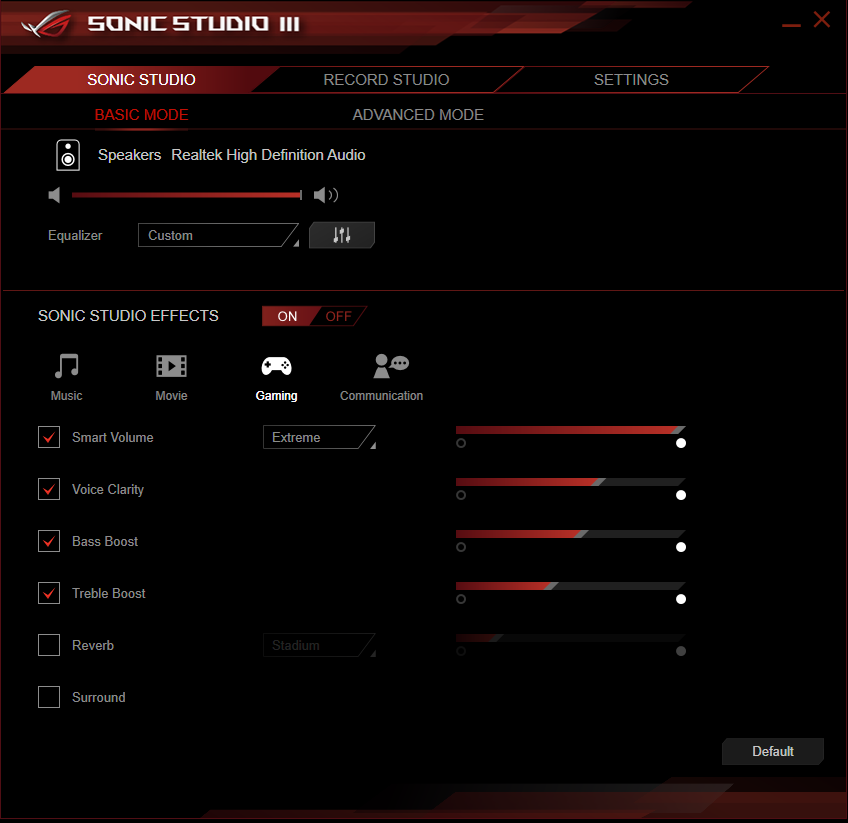This screenshot has height=823, width=848.
Task: Enable the Reverb checkbox
Action: 49,645
